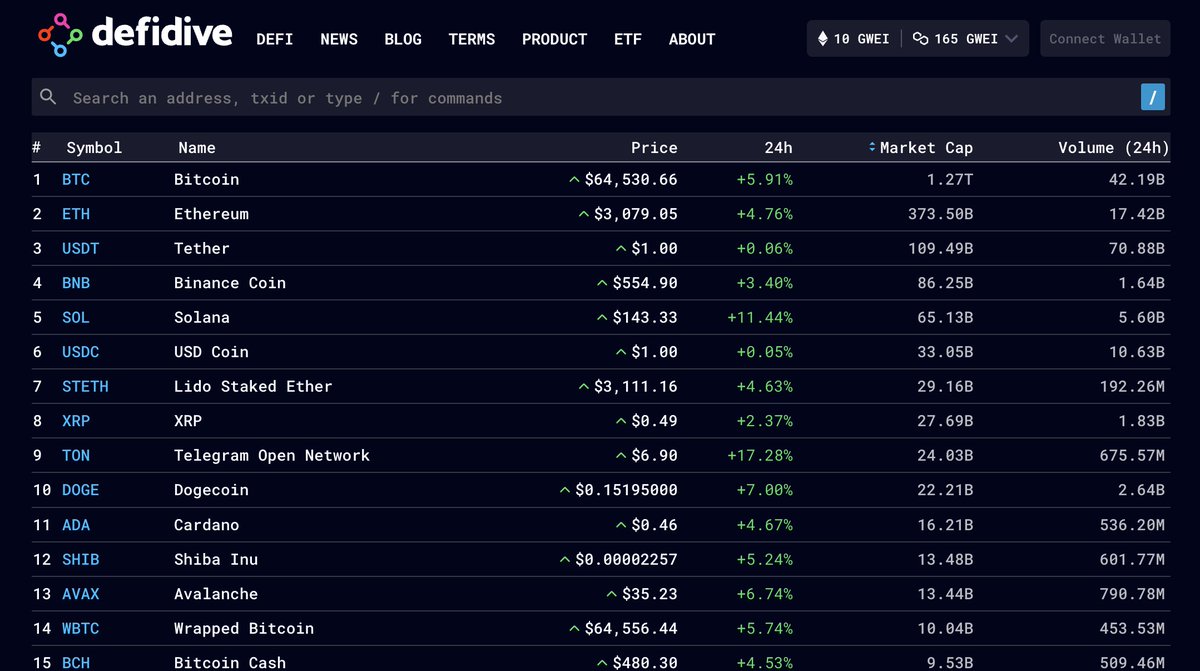Click the 70.88B Tether volume
Screen dimensions: 1200x671
(x=1137, y=249)
